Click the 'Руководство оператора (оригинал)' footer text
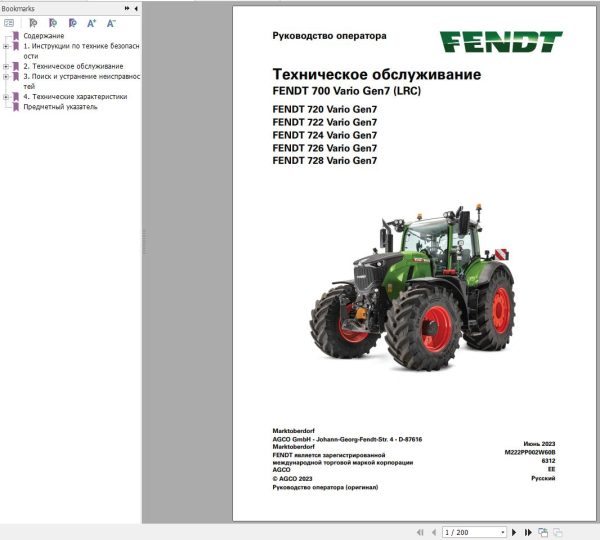 click(325, 488)
